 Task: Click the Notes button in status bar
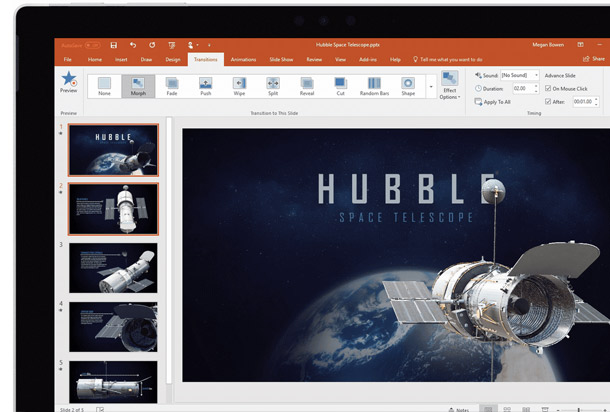point(459,409)
